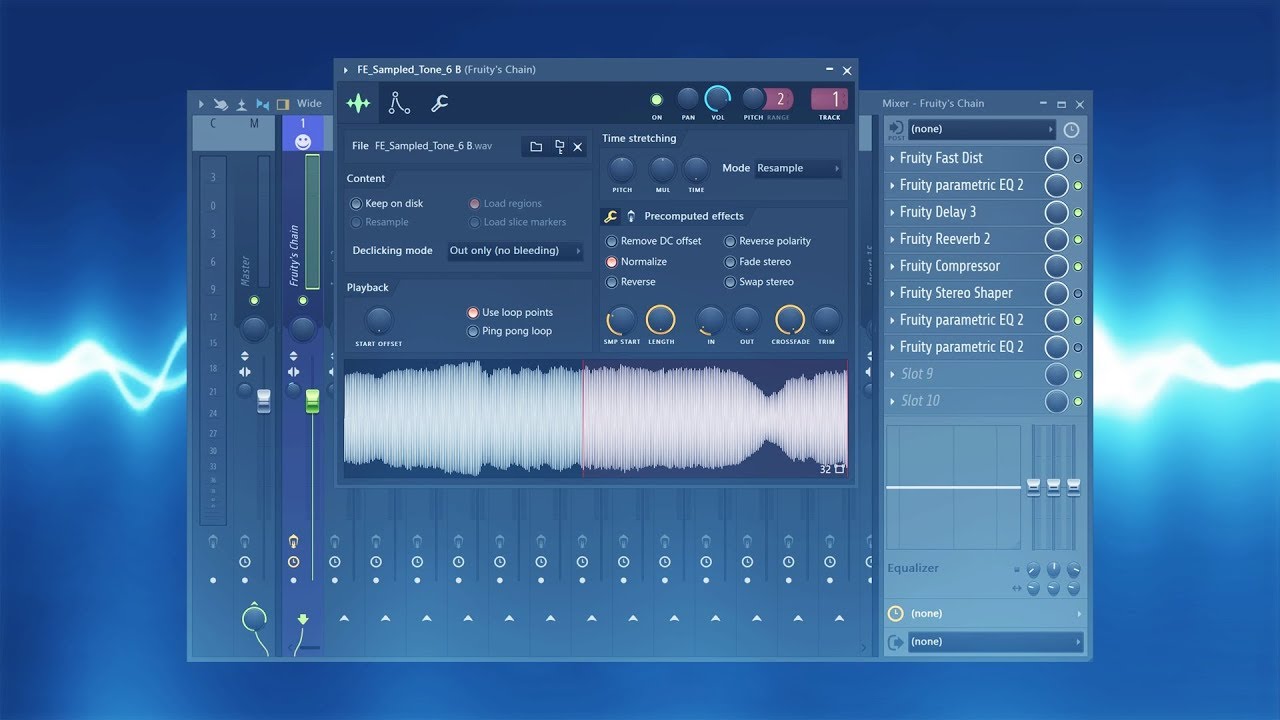Enable Remove DC offset
The image size is (1280, 720).
click(x=612, y=241)
